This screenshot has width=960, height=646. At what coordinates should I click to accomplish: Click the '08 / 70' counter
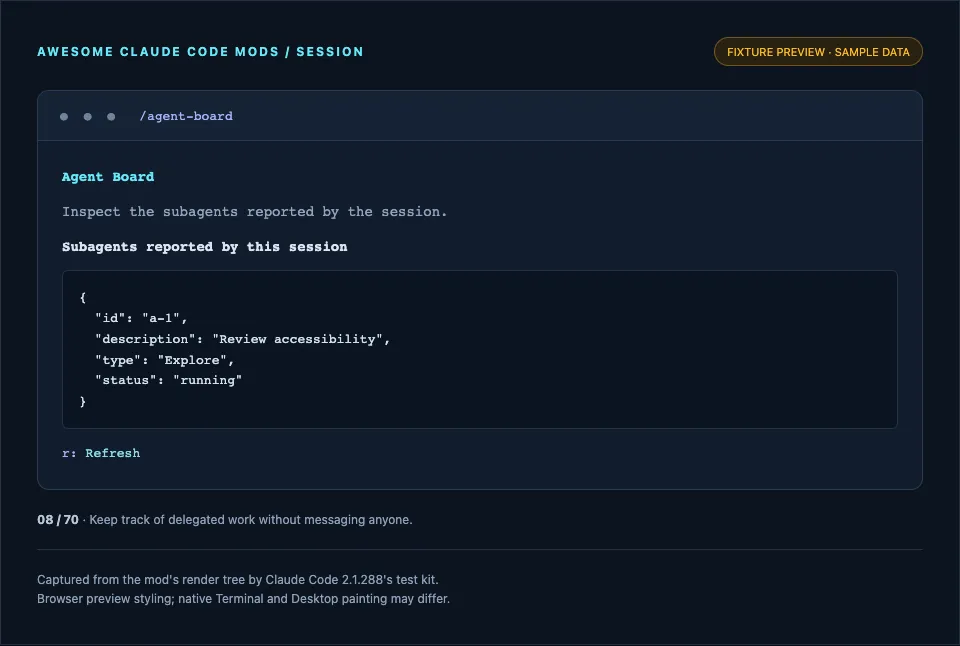58,520
